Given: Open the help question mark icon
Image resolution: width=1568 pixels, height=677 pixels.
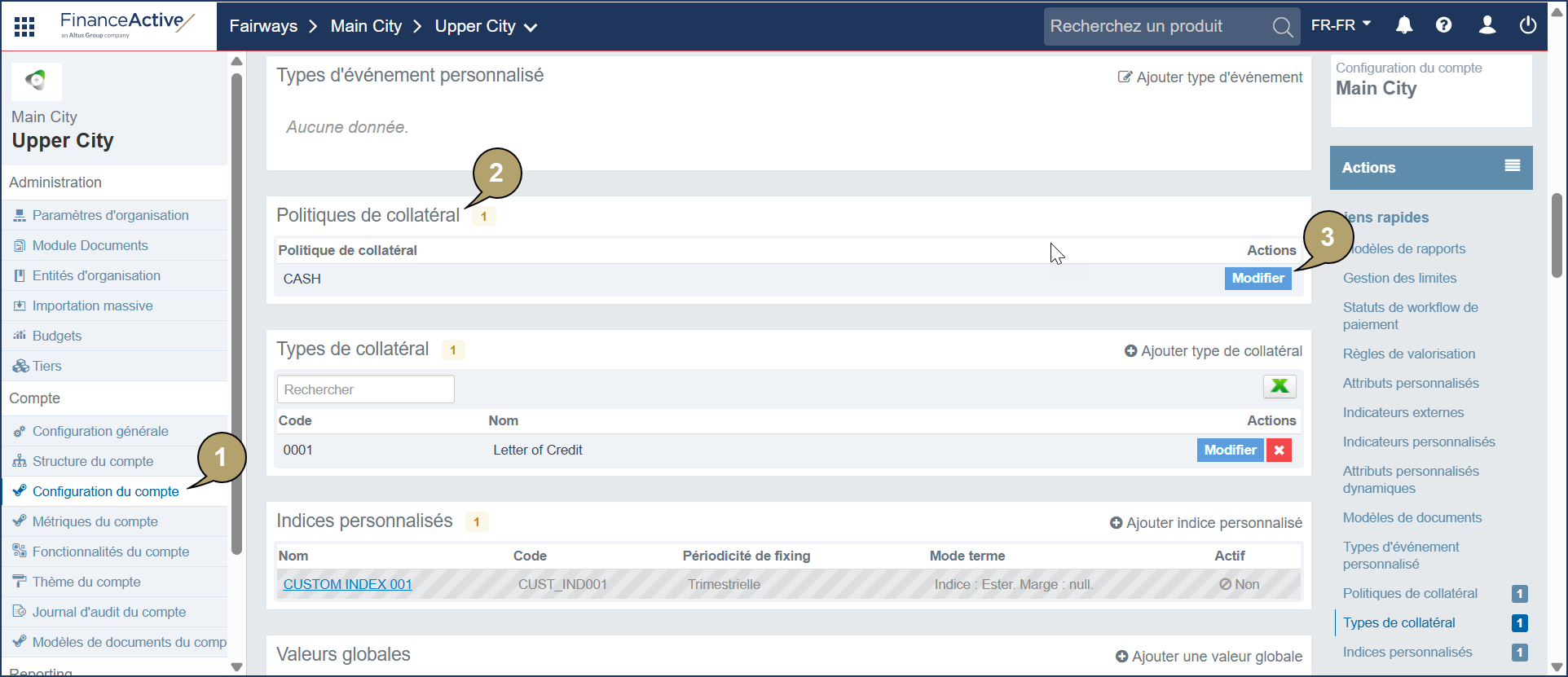Looking at the screenshot, I should click(1443, 26).
